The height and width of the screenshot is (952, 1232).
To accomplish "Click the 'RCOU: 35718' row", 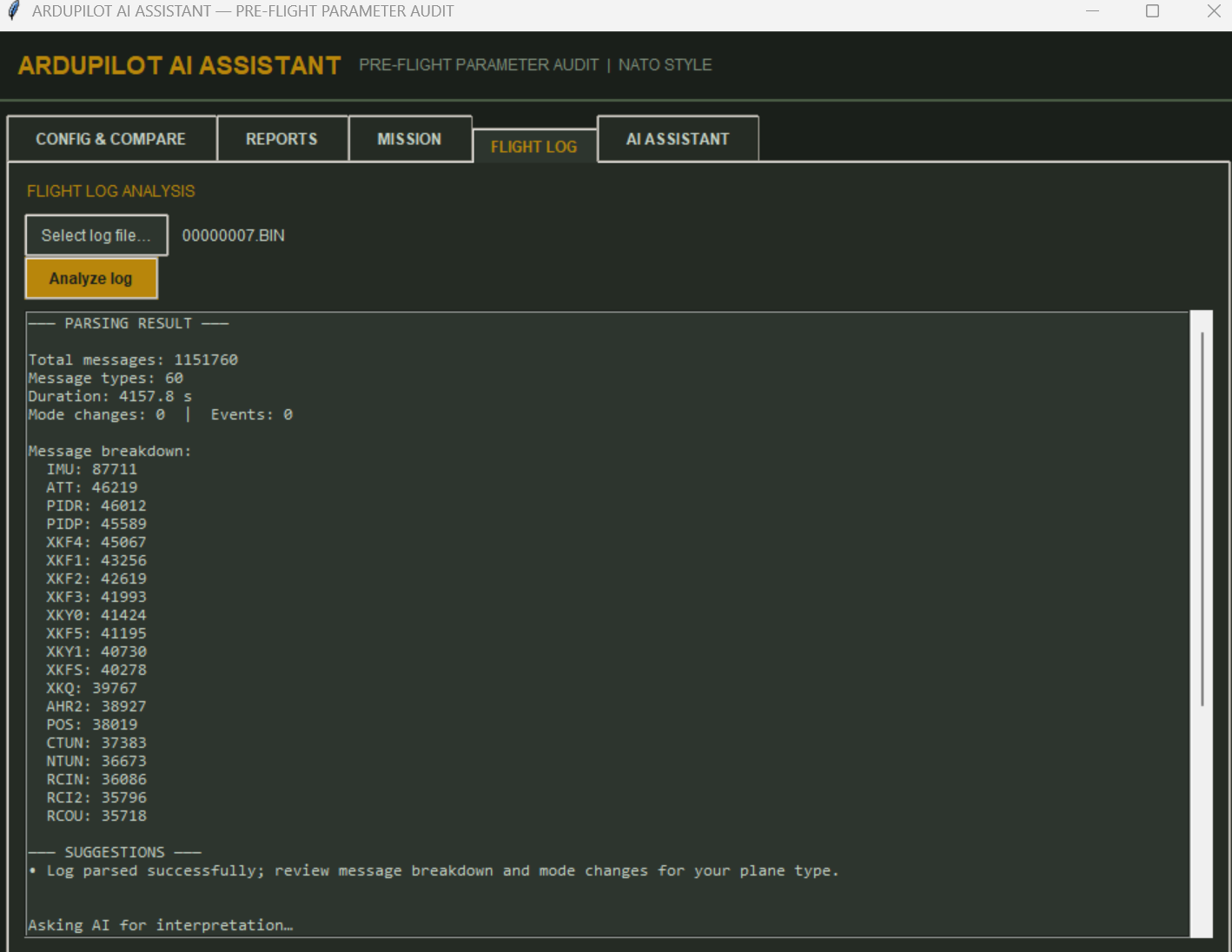I will pos(96,816).
